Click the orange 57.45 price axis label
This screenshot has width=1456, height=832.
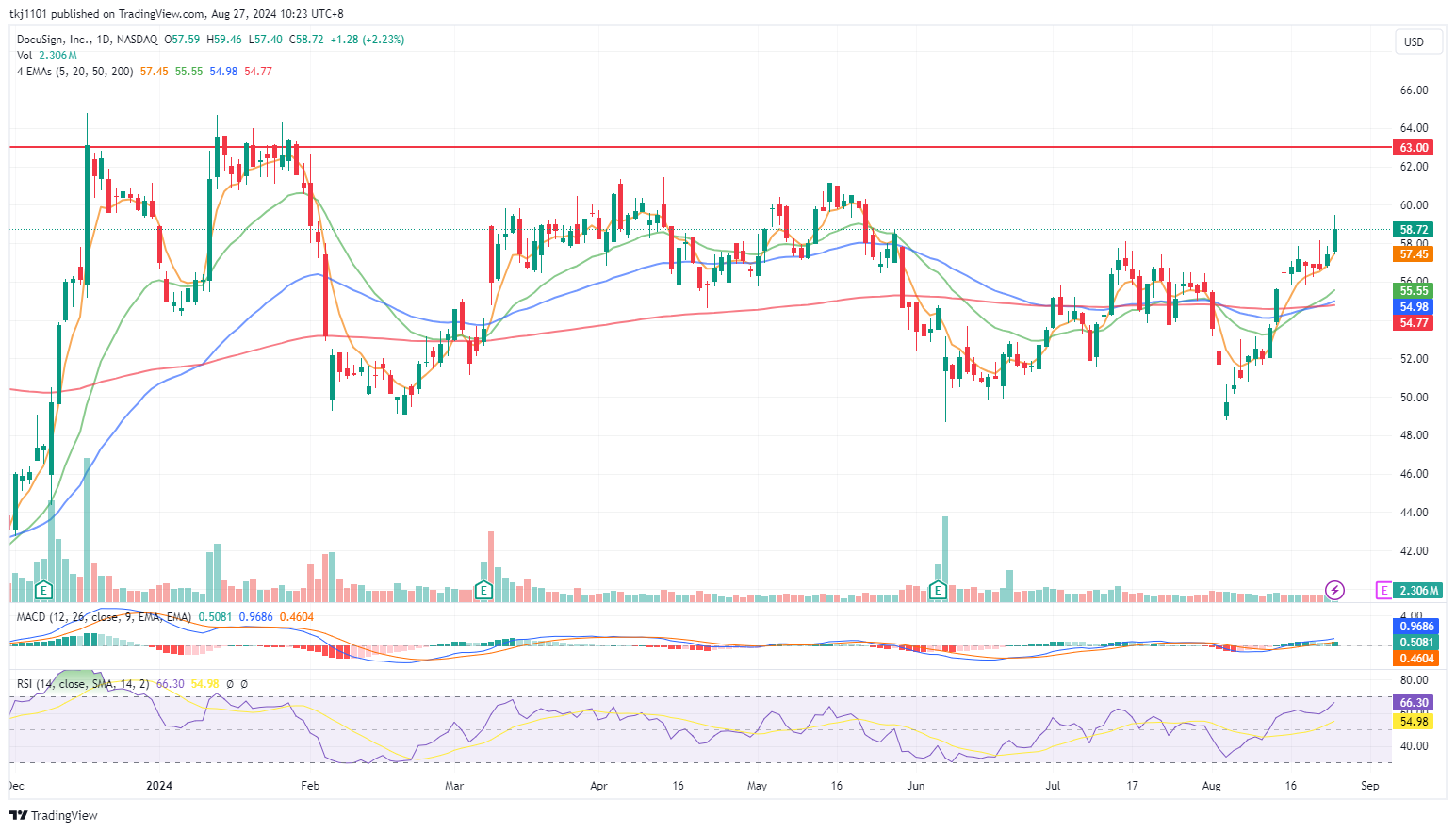click(1414, 254)
